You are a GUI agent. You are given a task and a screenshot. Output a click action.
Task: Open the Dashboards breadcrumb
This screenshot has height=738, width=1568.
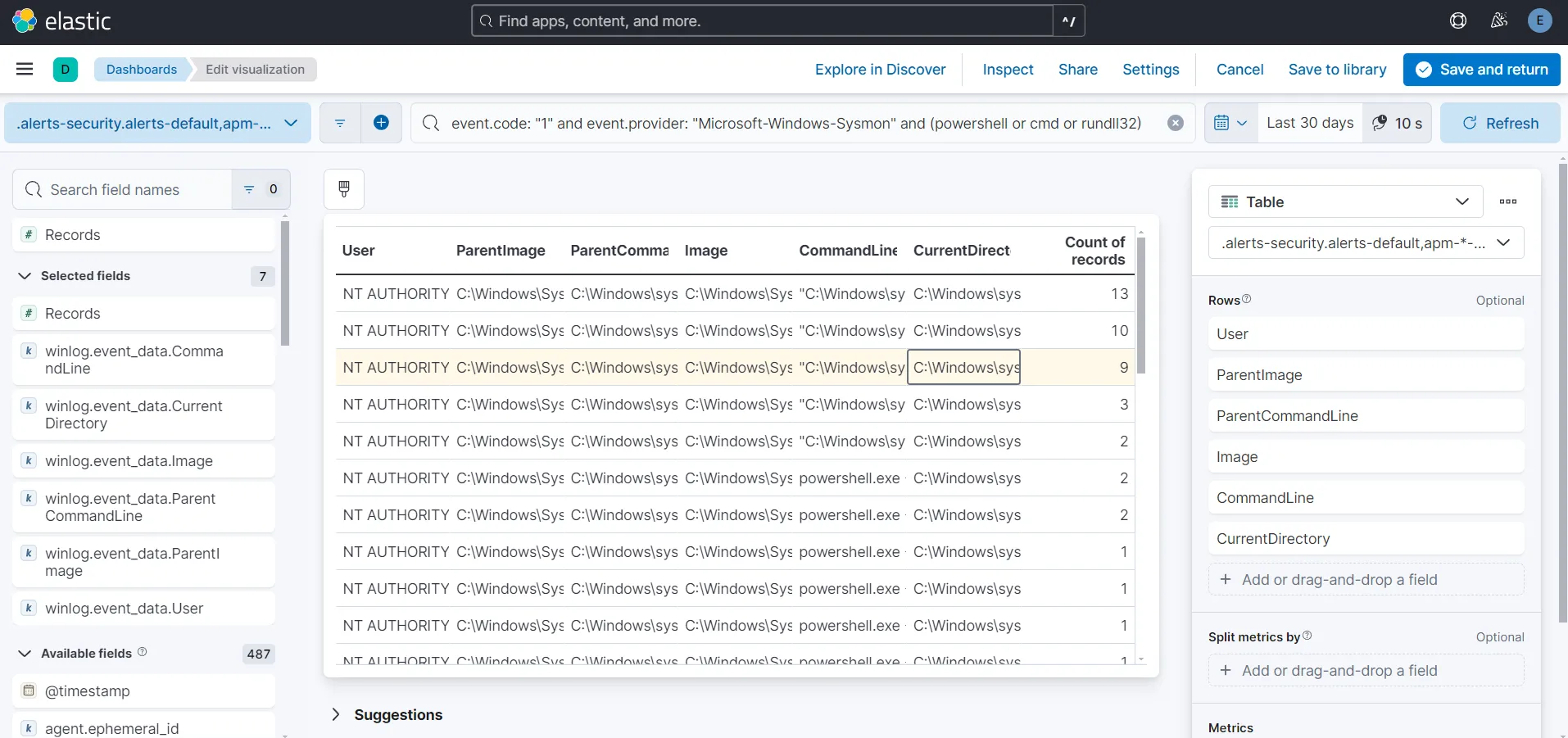[x=141, y=70]
